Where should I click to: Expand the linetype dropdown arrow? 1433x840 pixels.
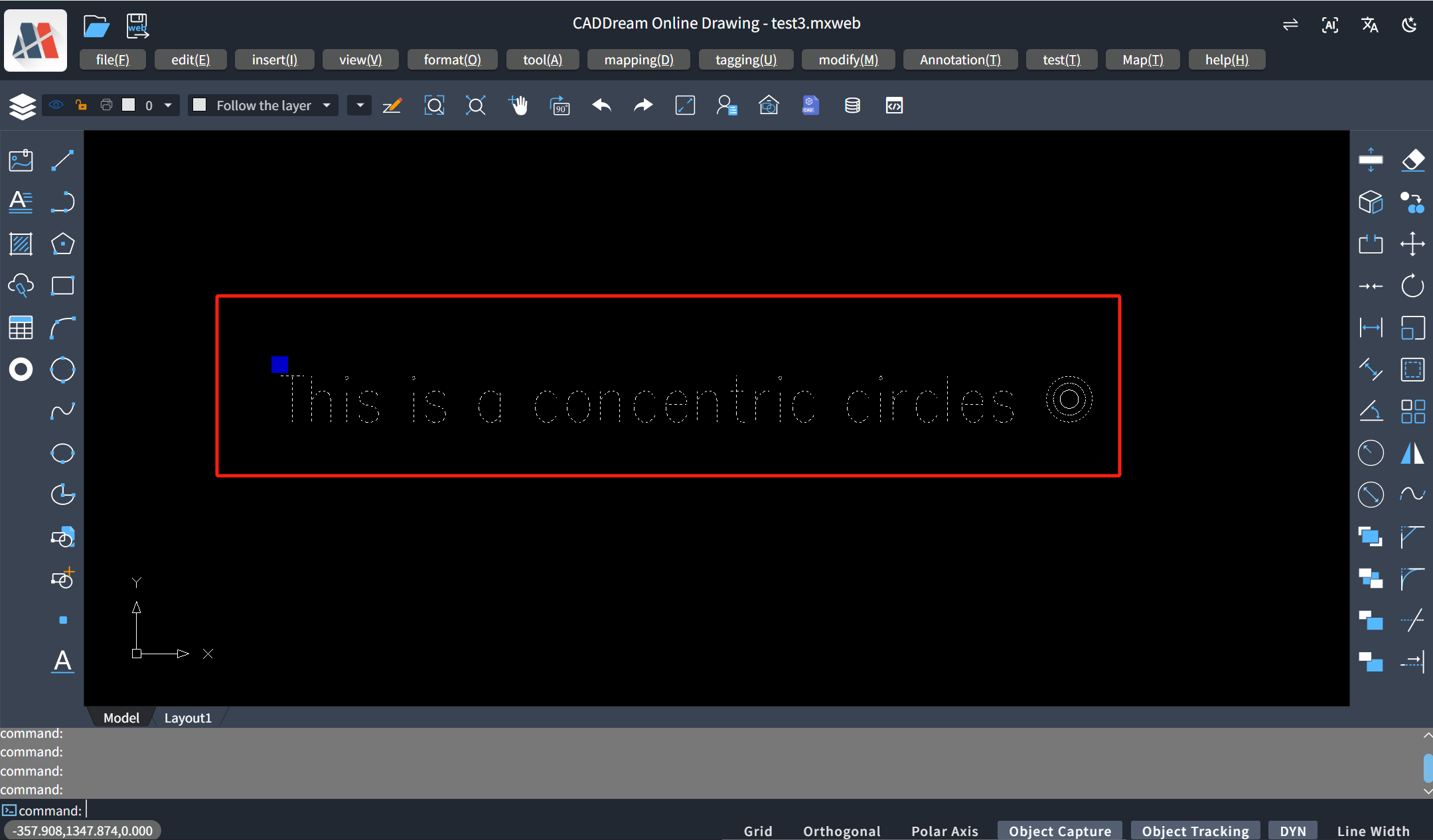click(360, 105)
